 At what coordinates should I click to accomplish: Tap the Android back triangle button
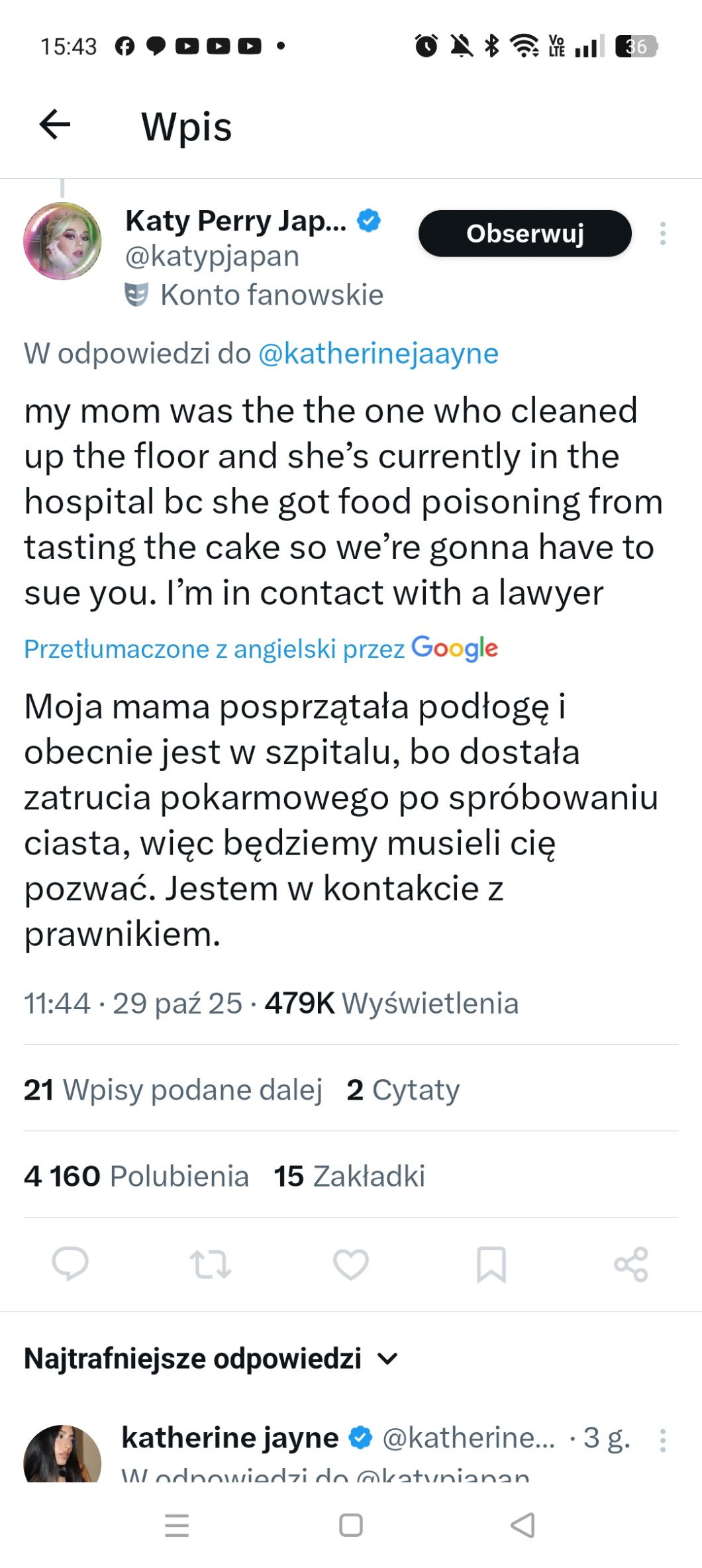click(523, 1525)
